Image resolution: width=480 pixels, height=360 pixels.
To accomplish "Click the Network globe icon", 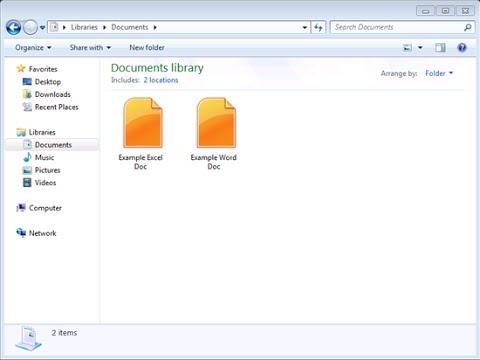I will click(21, 233).
